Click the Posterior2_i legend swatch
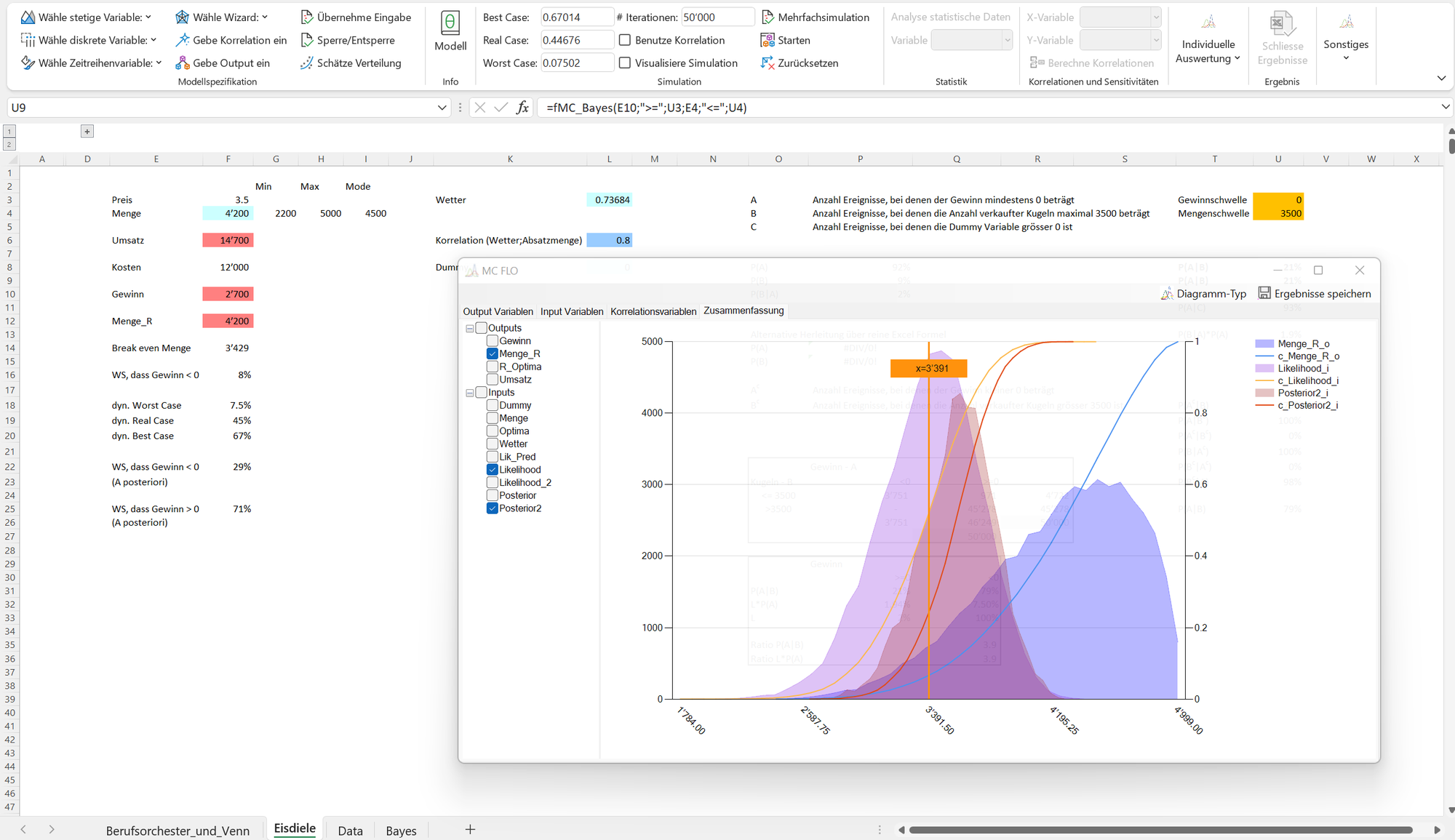This screenshot has width=1455, height=840. coord(1264,393)
